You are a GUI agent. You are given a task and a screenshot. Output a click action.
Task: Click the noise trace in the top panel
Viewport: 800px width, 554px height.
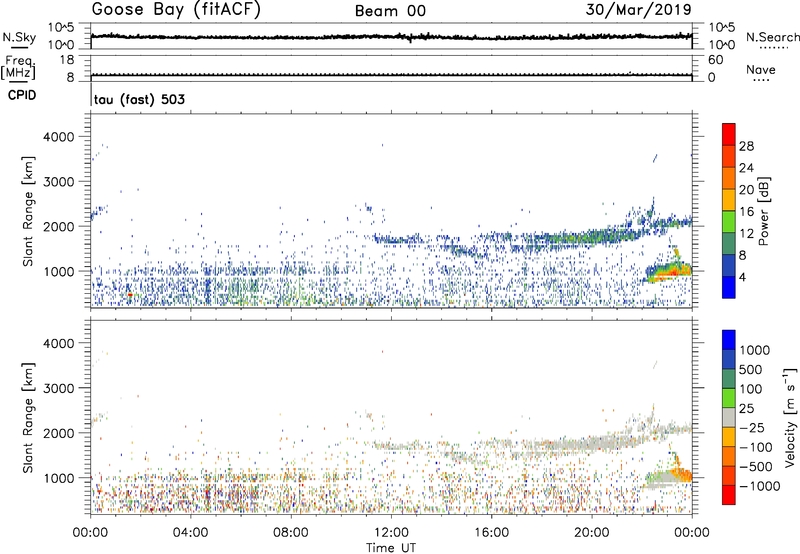(391, 37)
